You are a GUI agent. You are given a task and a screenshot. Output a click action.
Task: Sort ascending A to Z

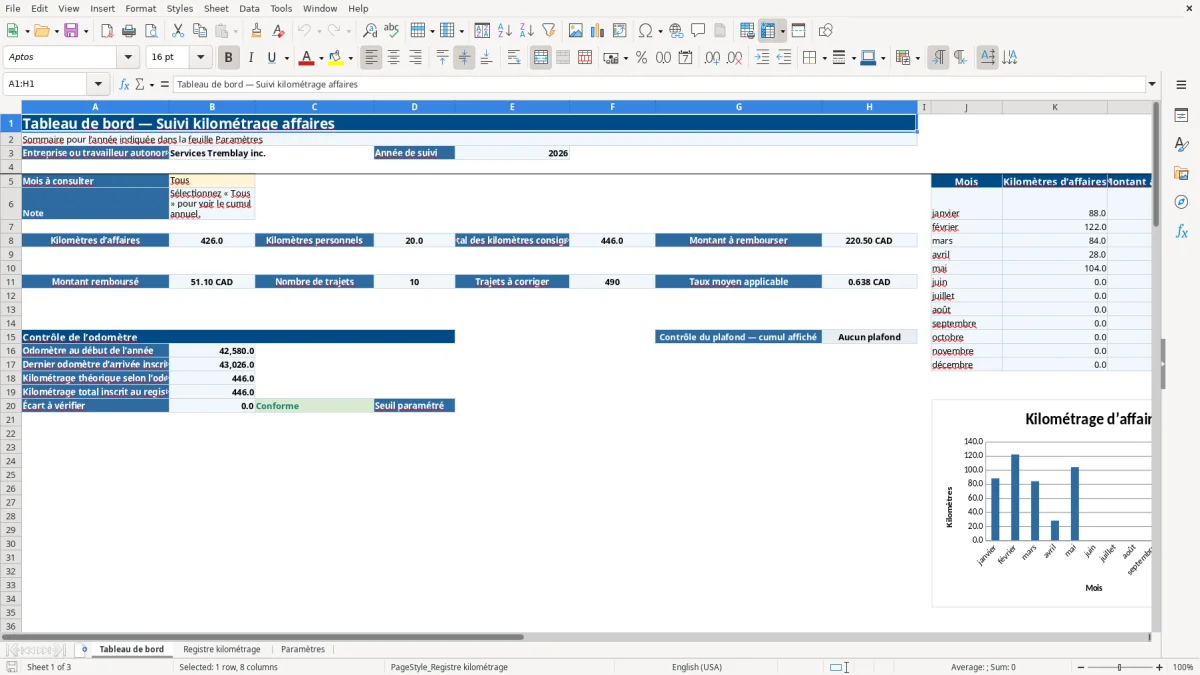click(505, 31)
